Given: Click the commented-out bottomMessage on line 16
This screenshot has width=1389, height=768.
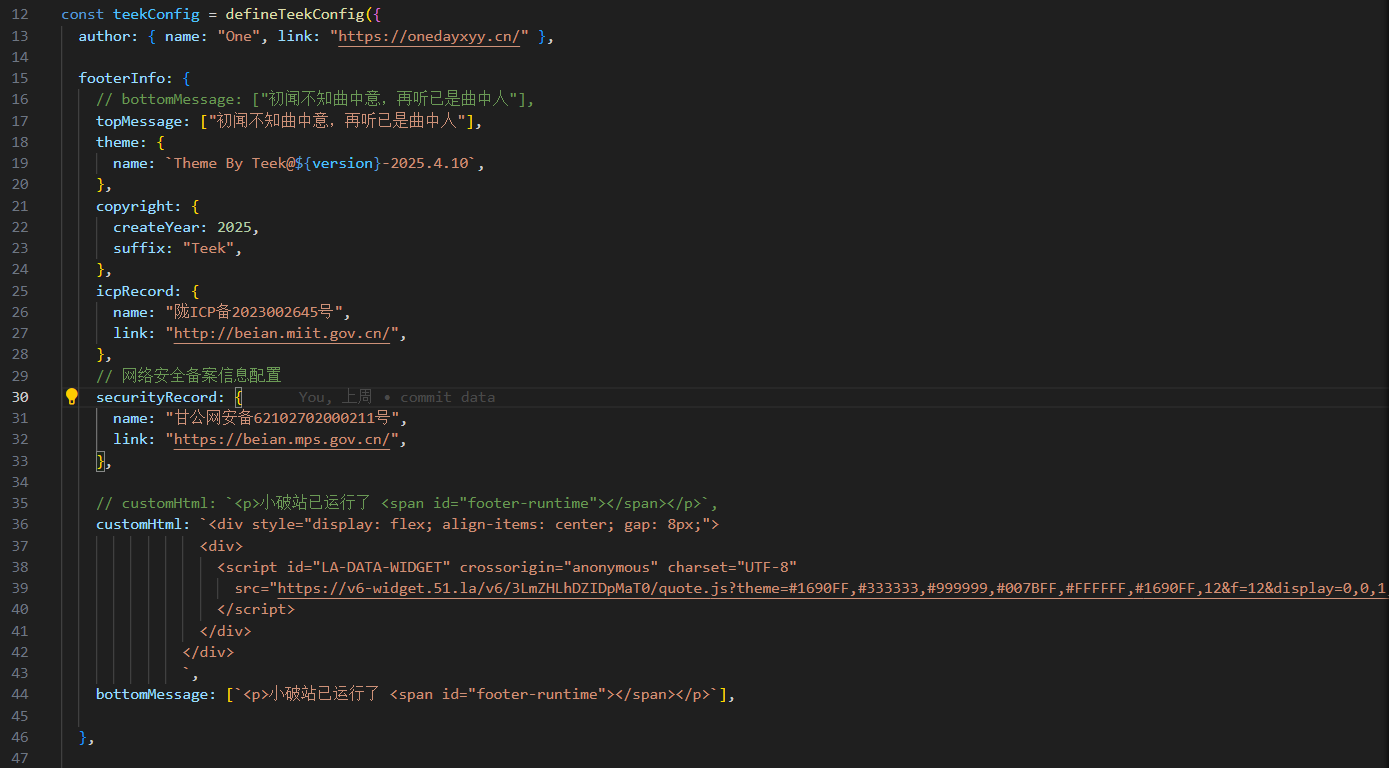Looking at the screenshot, I should pos(316,100).
